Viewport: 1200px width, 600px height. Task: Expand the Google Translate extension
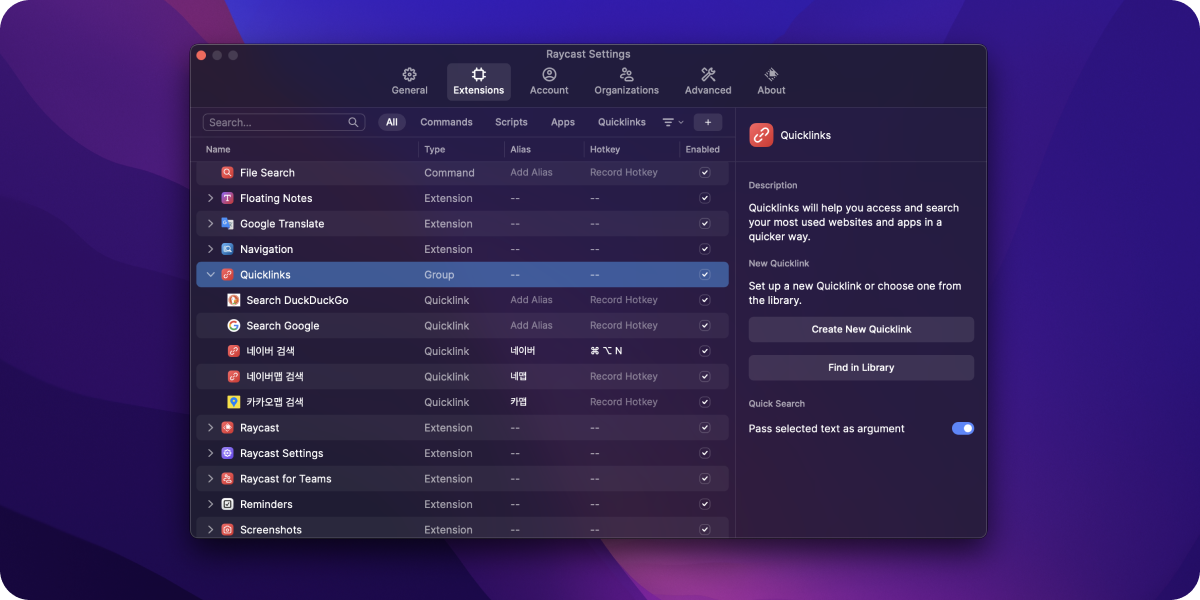(210, 224)
